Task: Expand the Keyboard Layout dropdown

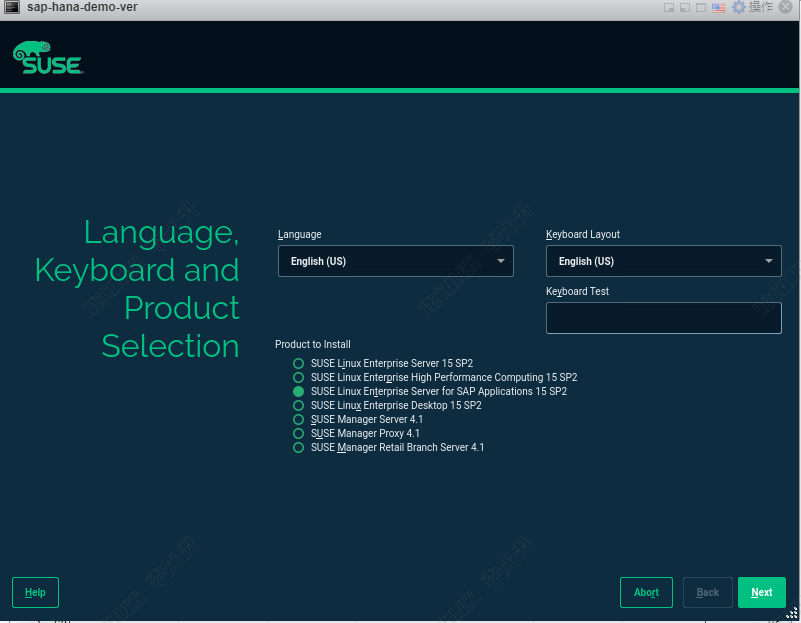Action: tap(663, 261)
